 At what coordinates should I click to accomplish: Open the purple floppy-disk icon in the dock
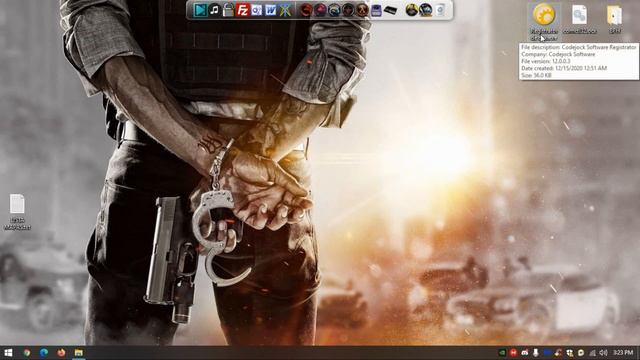376,10
